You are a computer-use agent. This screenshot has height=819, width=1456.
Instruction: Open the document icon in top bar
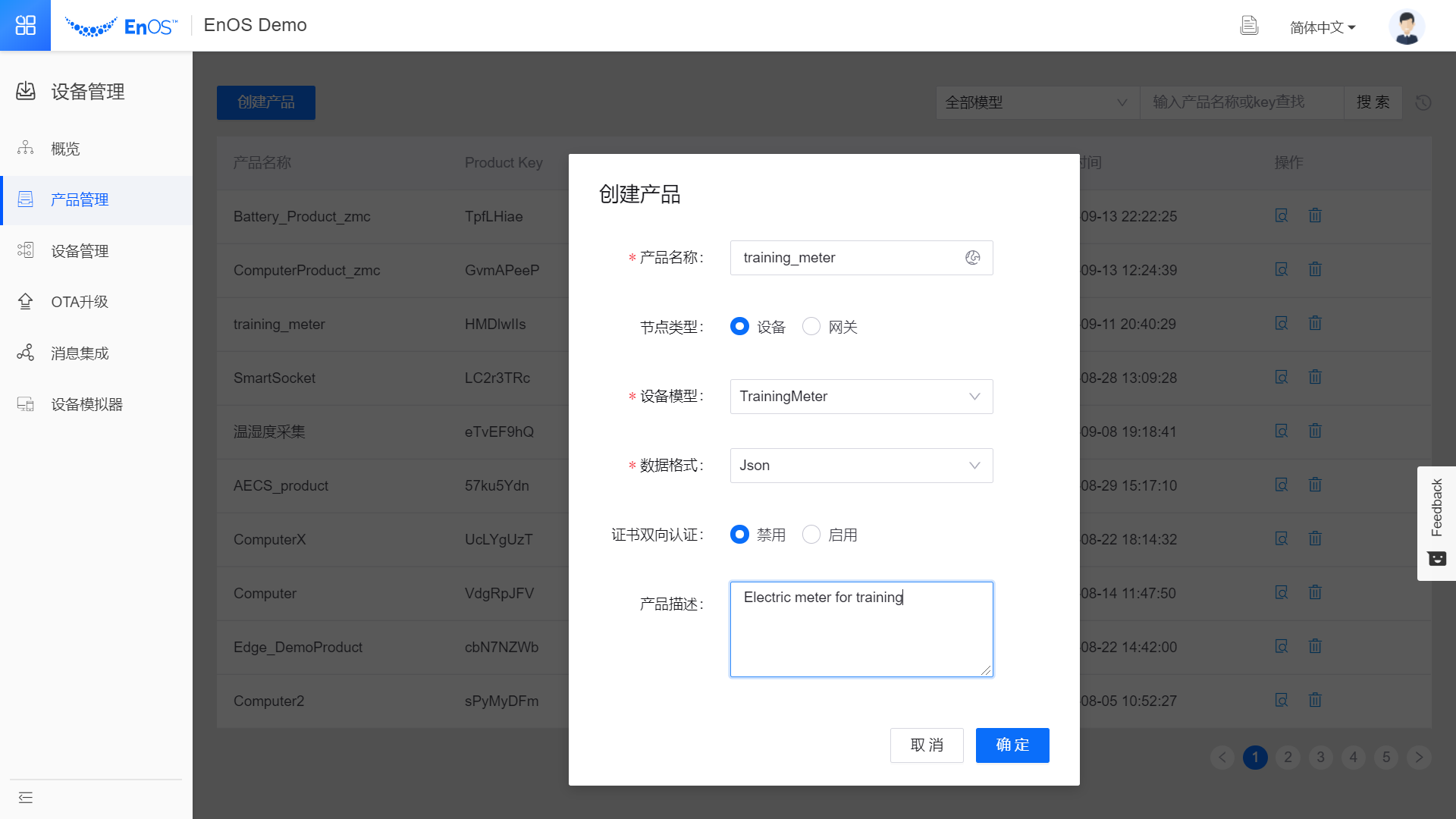coord(1249,25)
